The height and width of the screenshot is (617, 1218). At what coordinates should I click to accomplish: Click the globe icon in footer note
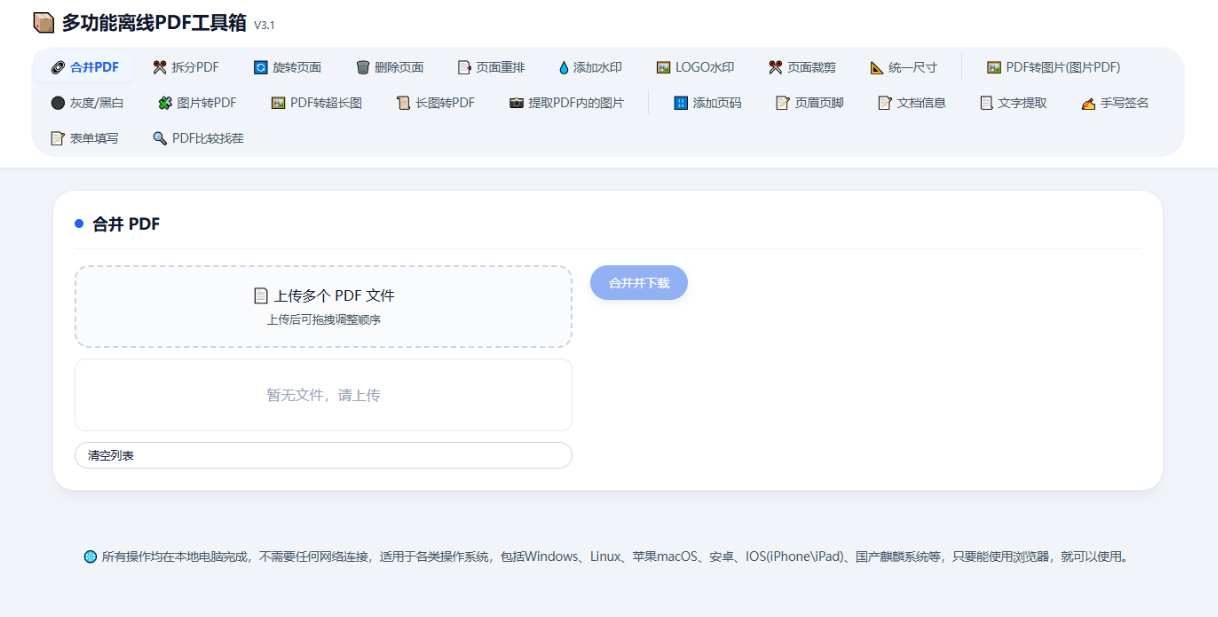[91, 557]
